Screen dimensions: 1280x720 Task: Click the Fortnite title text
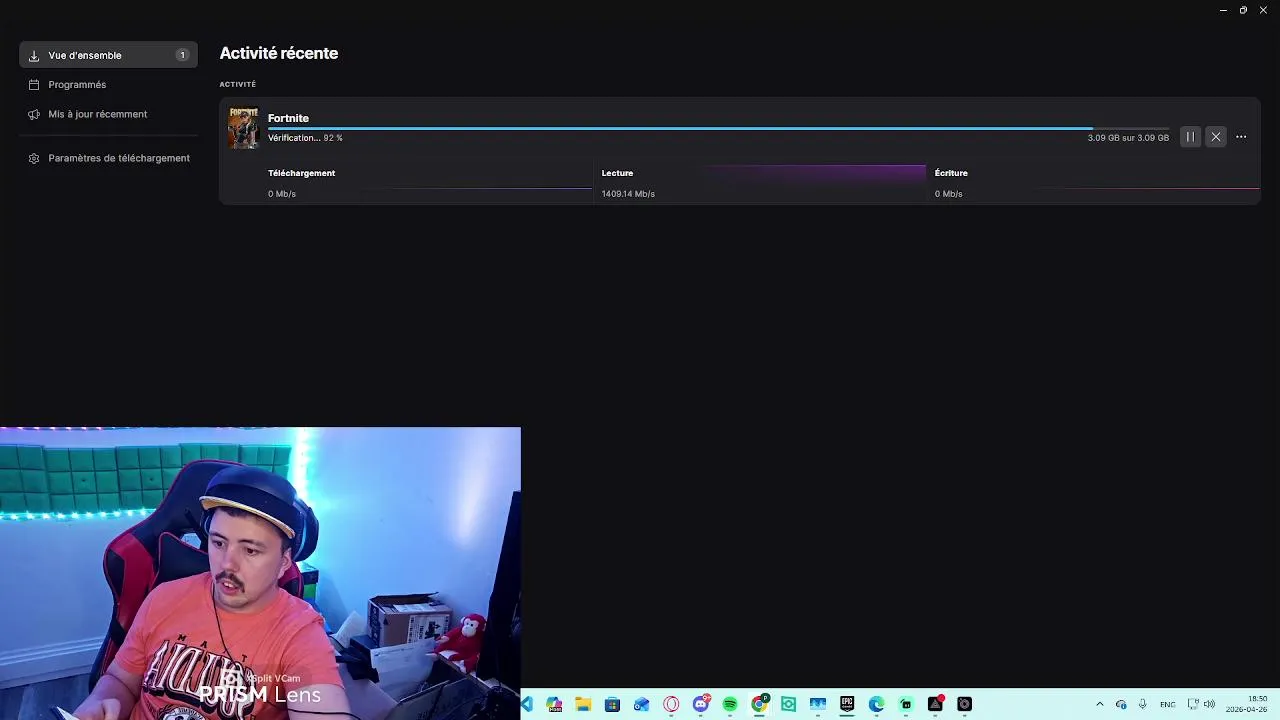(288, 118)
